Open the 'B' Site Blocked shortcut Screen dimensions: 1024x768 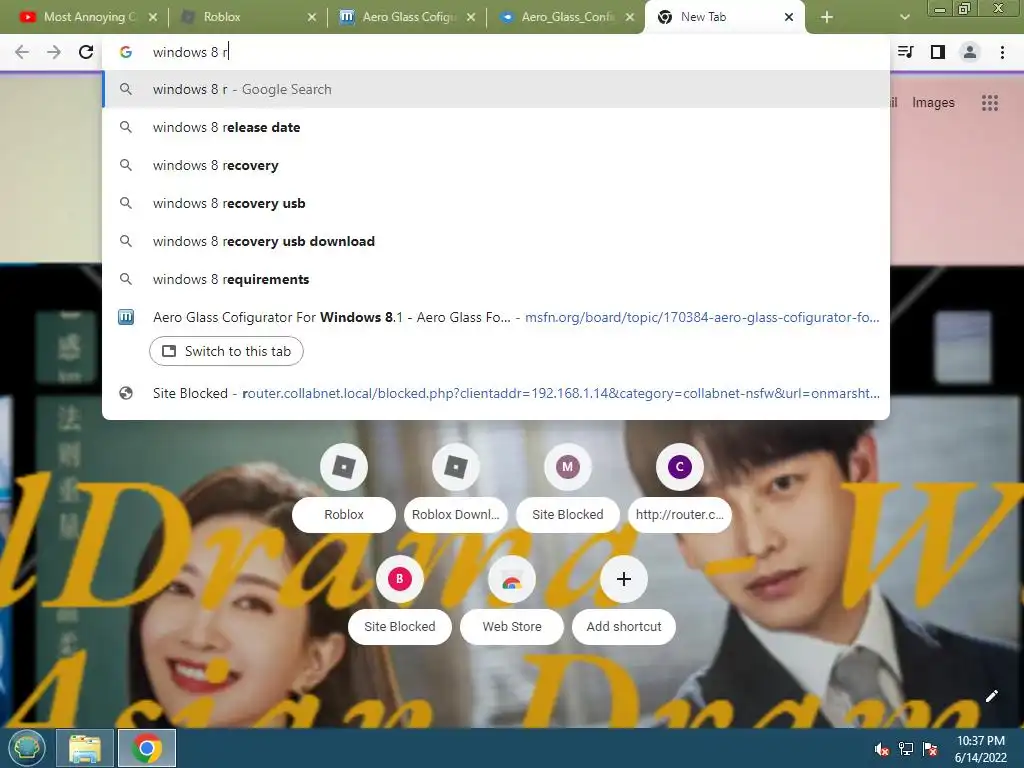[x=400, y=579]
